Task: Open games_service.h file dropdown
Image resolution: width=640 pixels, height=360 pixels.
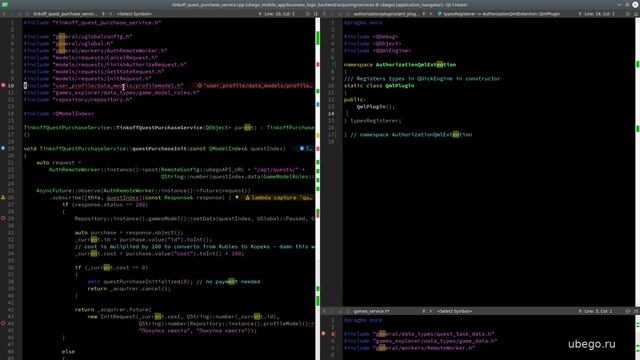Action: 389,311
